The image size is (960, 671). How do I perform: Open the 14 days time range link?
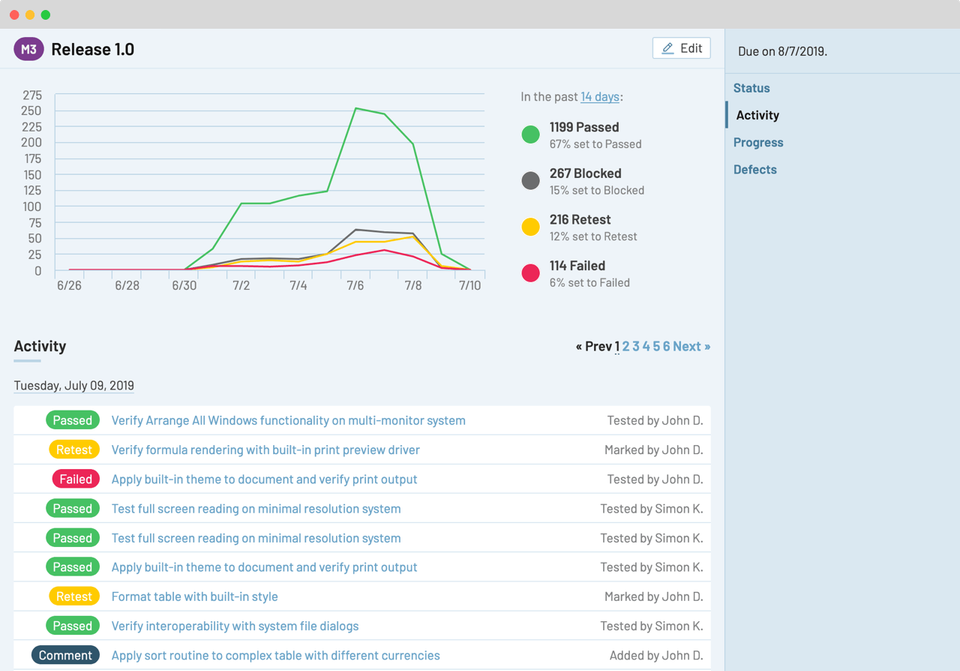coord(599,97)
